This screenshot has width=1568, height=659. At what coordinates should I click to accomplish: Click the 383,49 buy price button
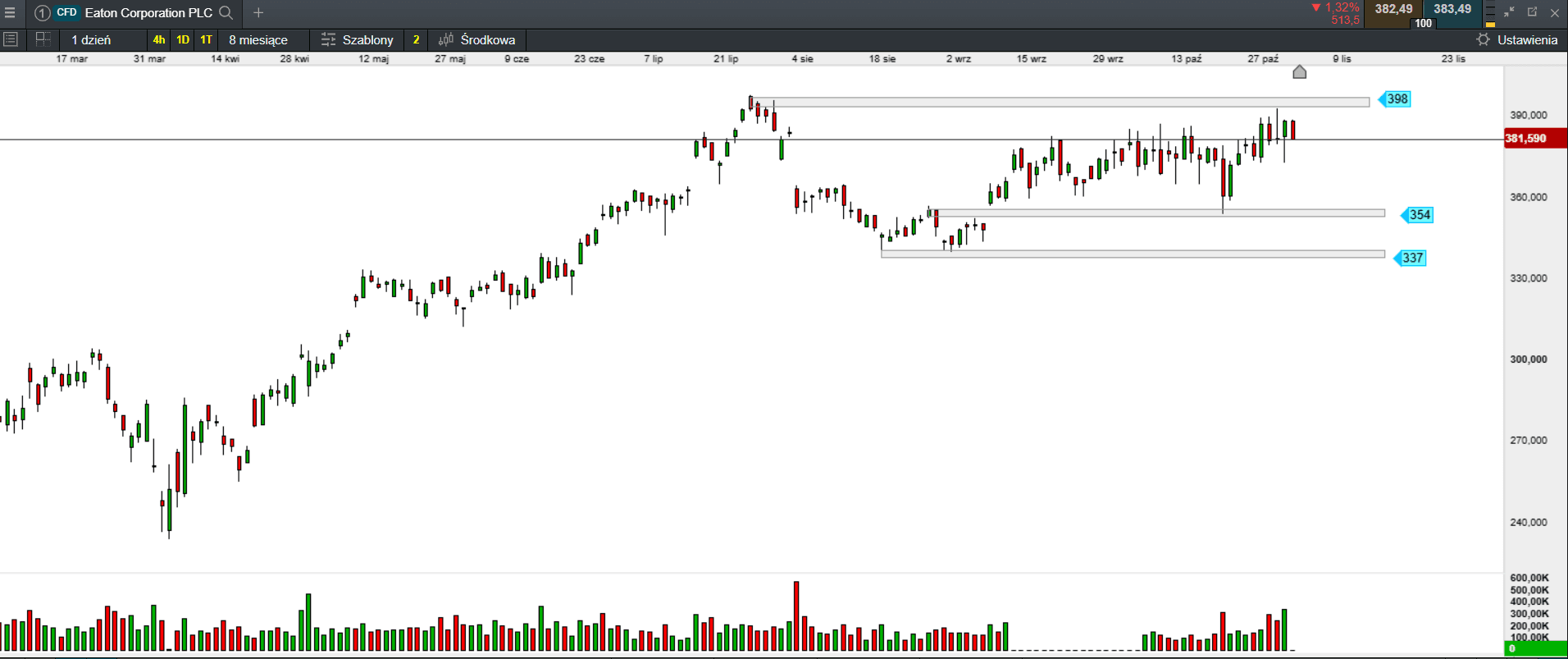click(x=1452, y=10)
